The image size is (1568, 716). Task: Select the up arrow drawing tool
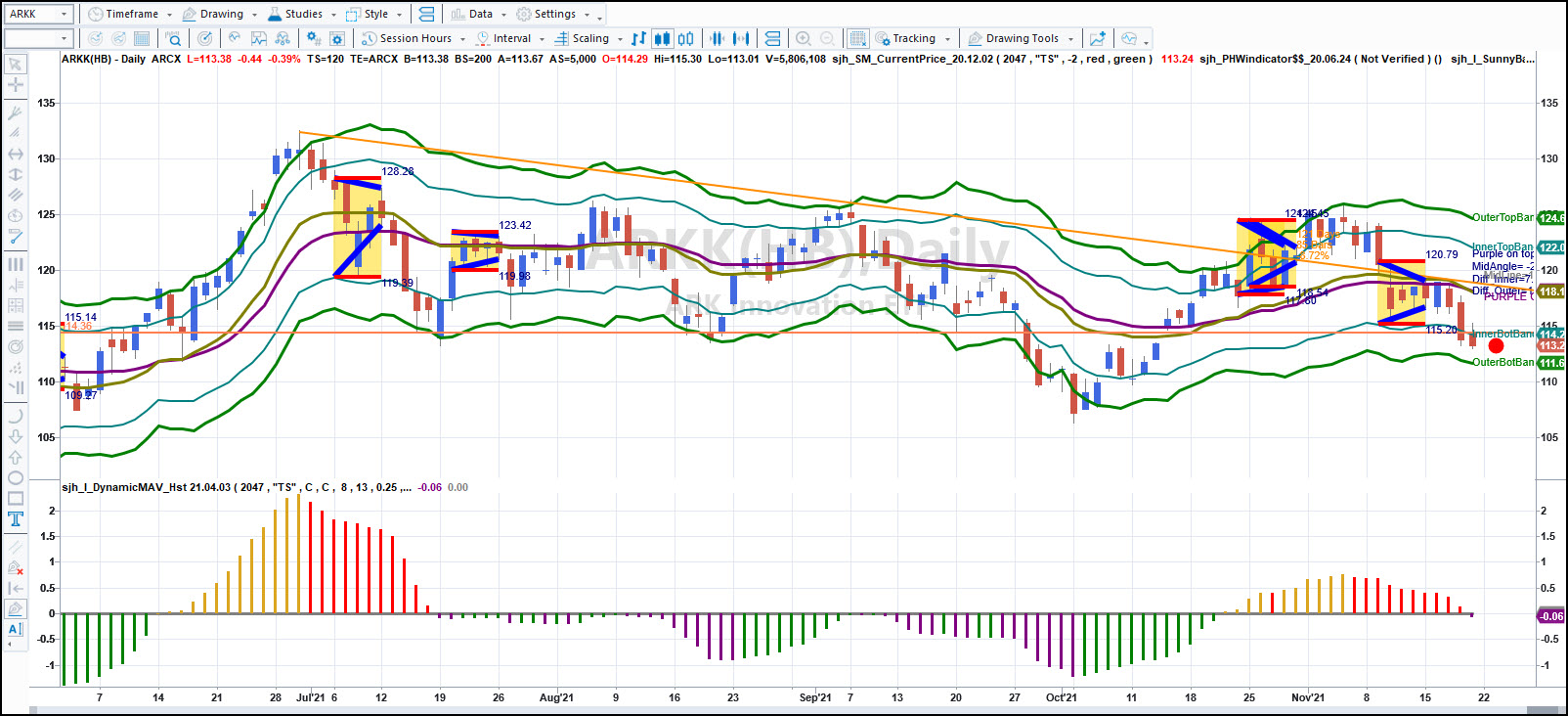(16, 457)
